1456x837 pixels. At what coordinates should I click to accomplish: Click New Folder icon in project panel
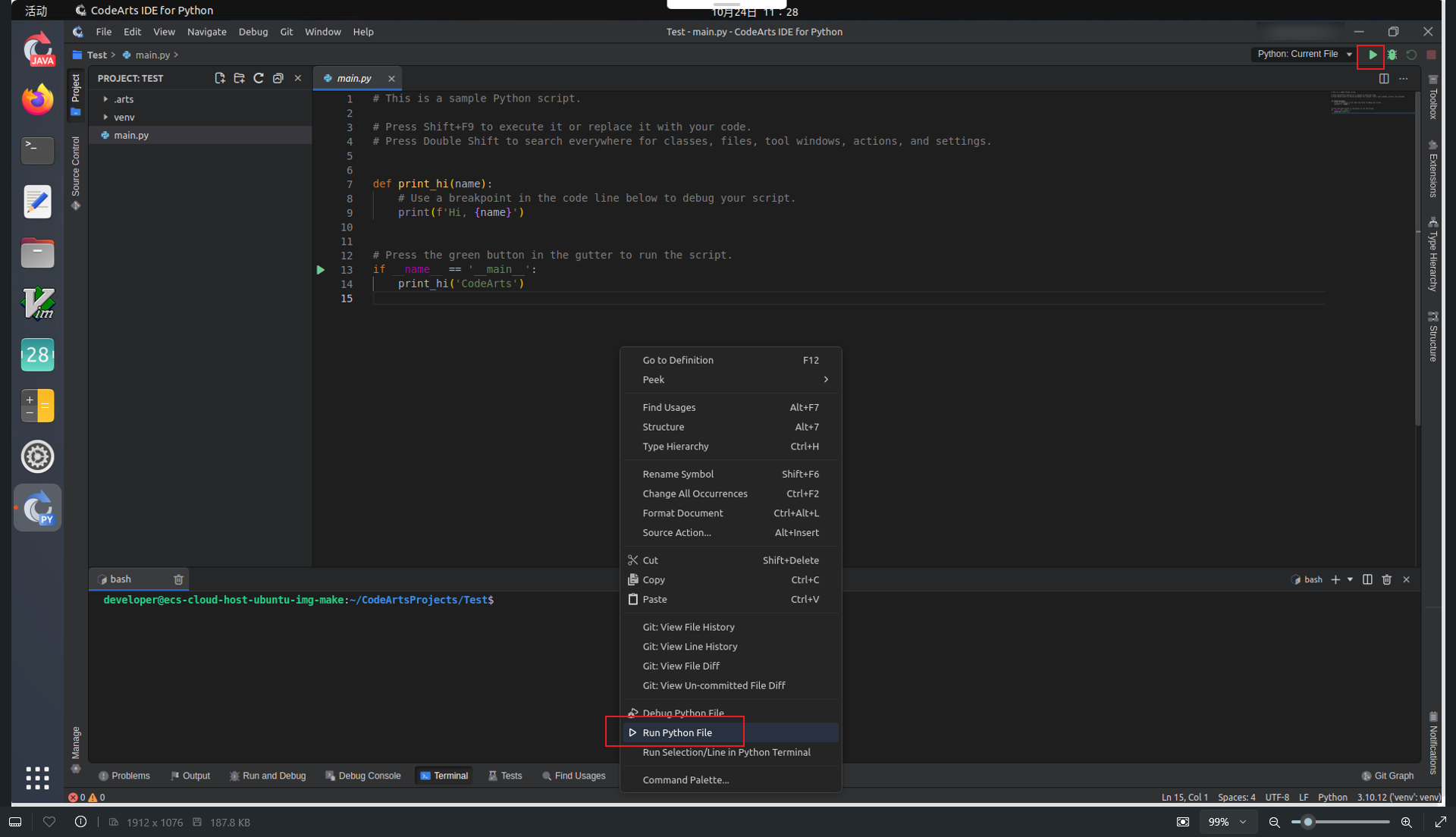(x=239, y=78)
